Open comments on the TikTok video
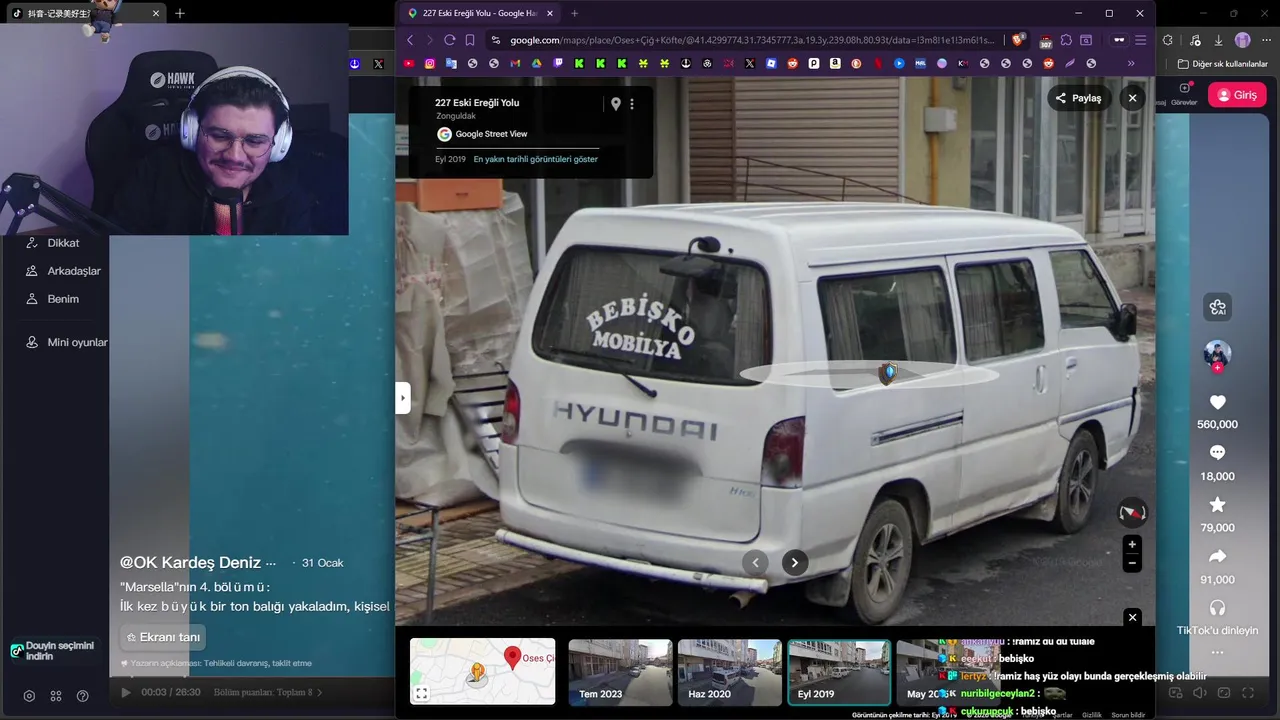 pyautogui.click(x=1217, y=453)
